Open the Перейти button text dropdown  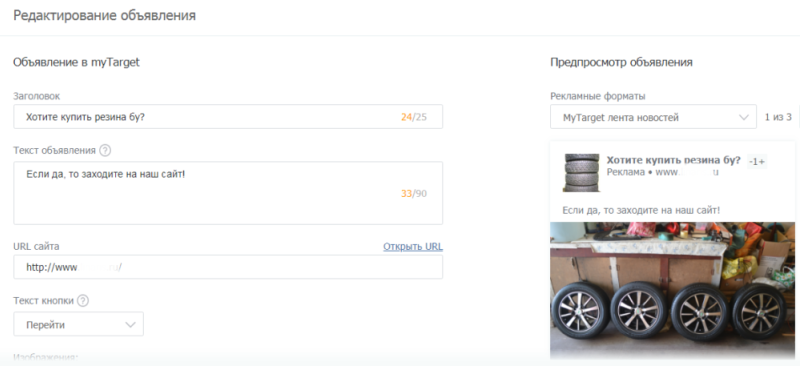pos(79,324)
